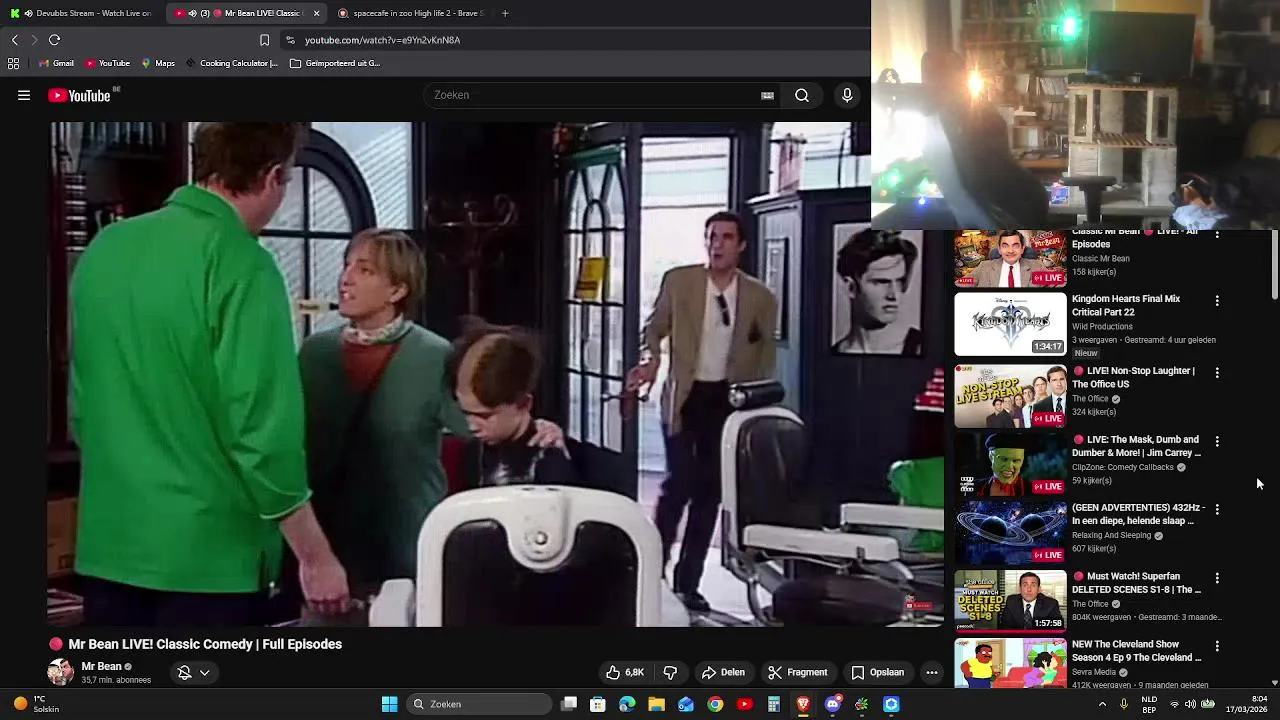The image size is (1280, 720).
Task: Click the address bar URL
Action: (382, 40)
